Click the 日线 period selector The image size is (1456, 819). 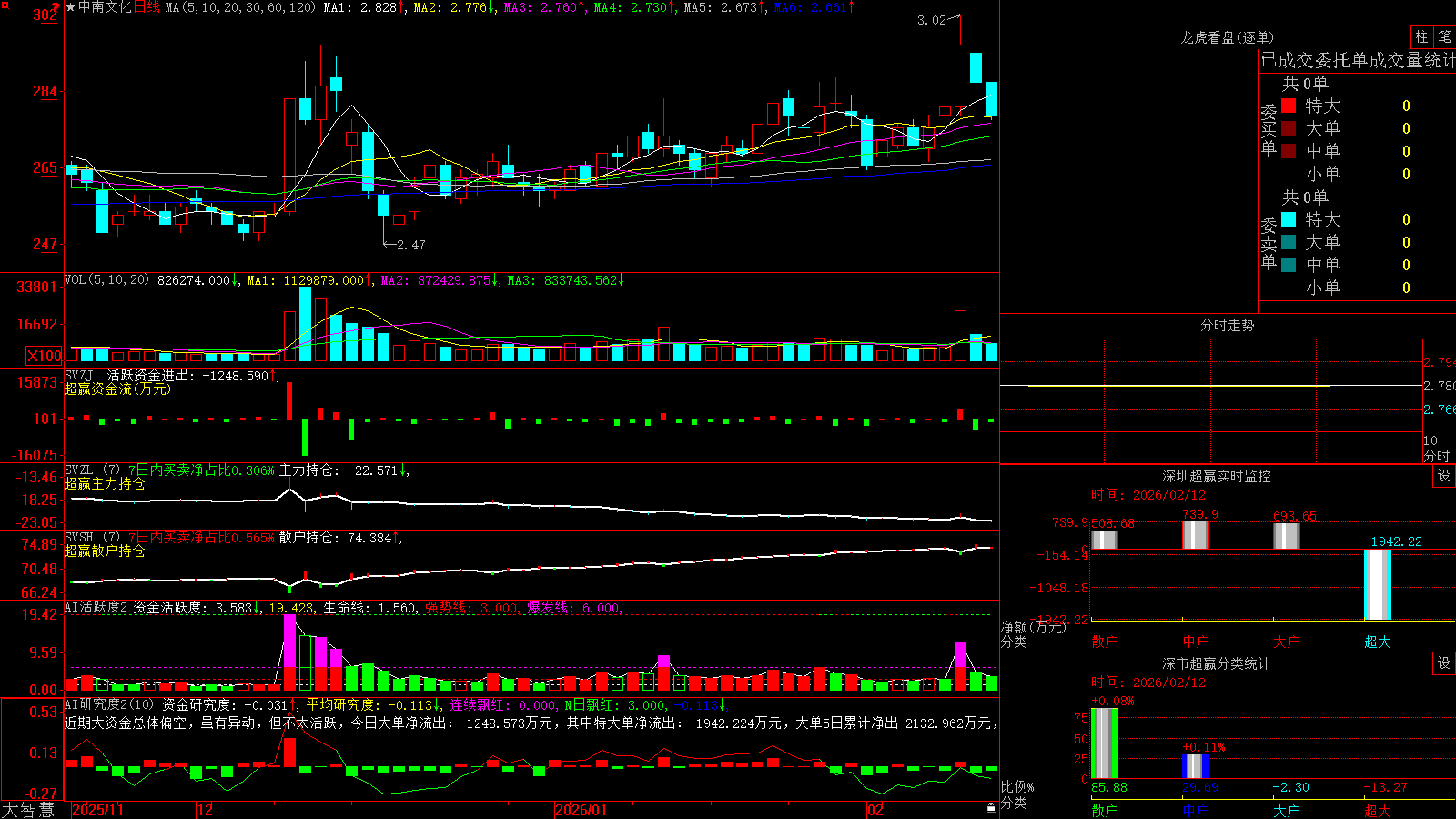pyautogui.click(x=147, y=7)
